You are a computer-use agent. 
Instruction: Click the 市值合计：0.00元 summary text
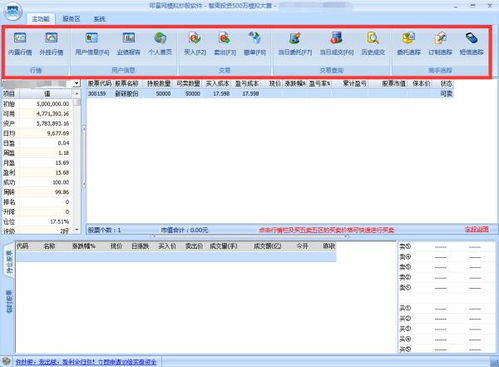coord(184,230)
